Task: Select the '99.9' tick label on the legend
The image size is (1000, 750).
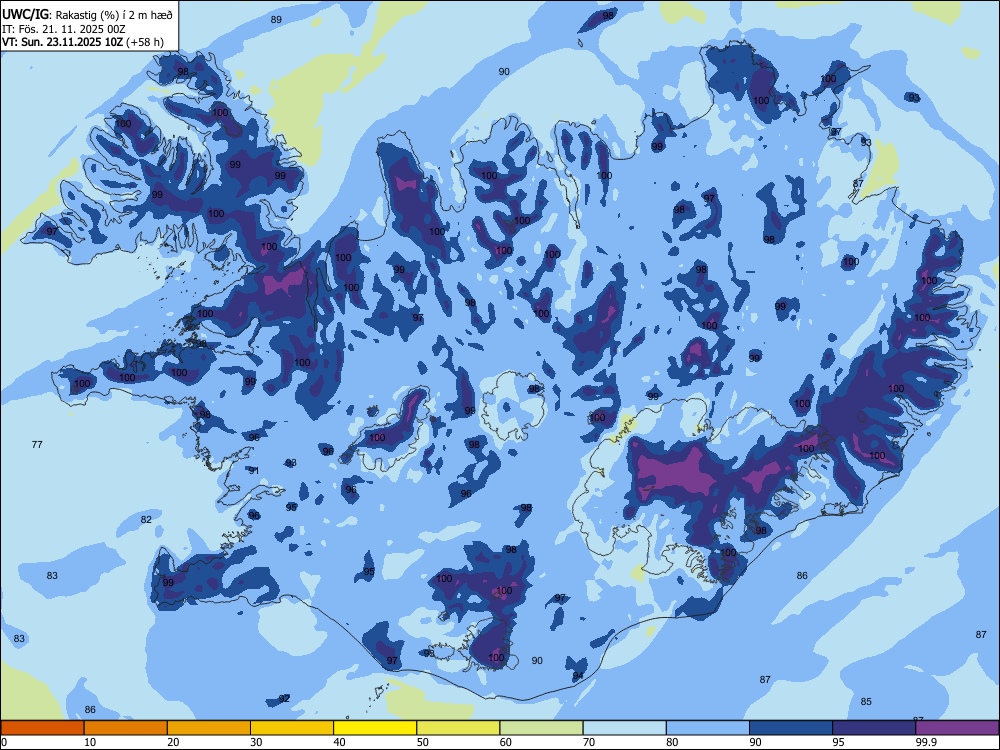Action: [925, 742]
